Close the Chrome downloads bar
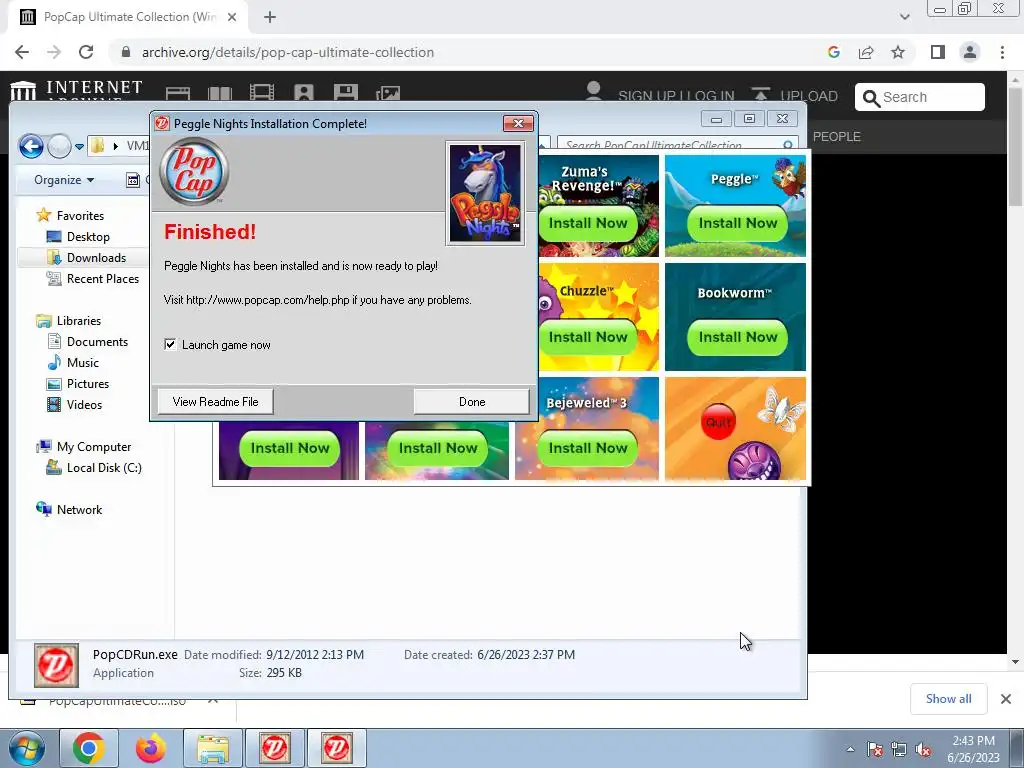This screenshot has height=768, width=1024. pyautogui.click(x=1006, y=699)
